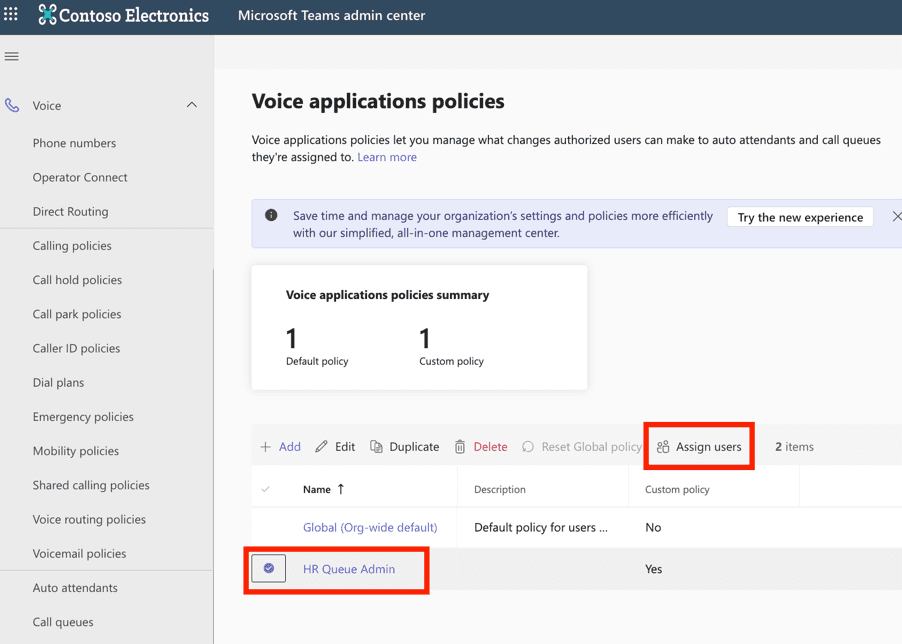Click the Add label in toolbar
The image size is (902, 644).
(x=290, y=447)
